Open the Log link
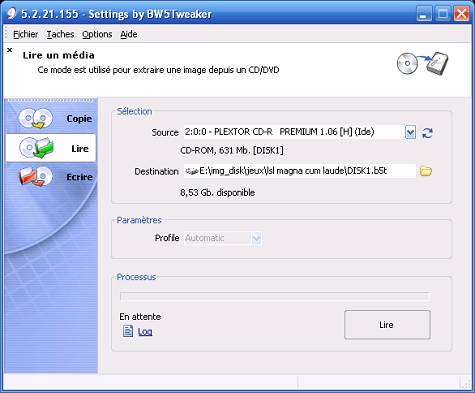The height and width of the screenshot is (393, 475). tap(145, 332)
